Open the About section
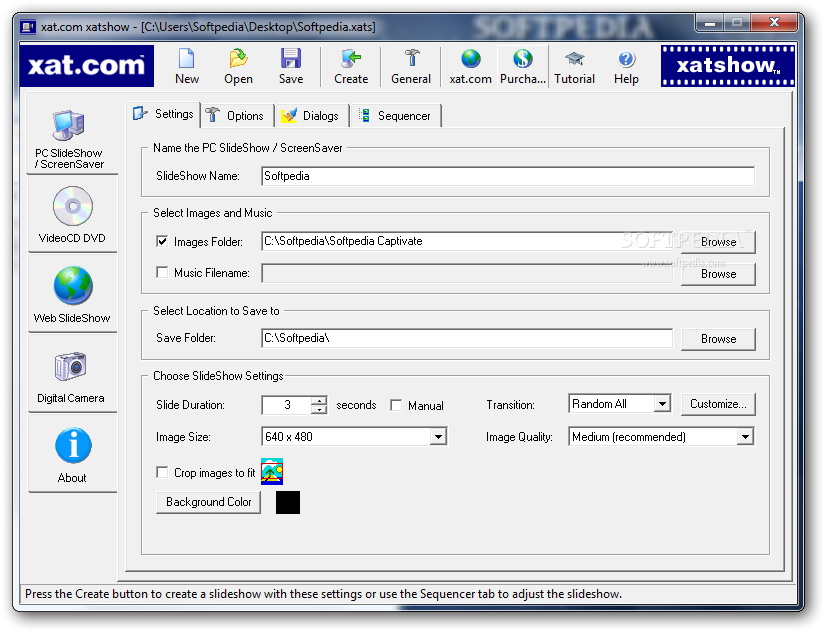825x632 pixels. [x=72, y=455]
